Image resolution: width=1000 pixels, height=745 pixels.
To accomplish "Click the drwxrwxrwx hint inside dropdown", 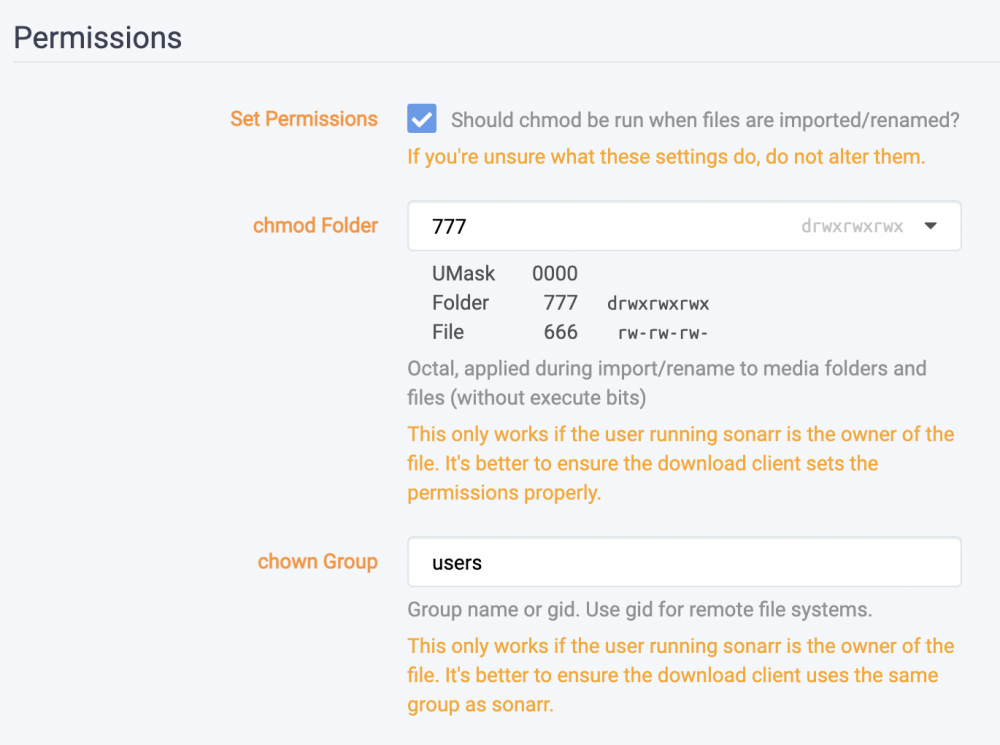I will 852,226.
